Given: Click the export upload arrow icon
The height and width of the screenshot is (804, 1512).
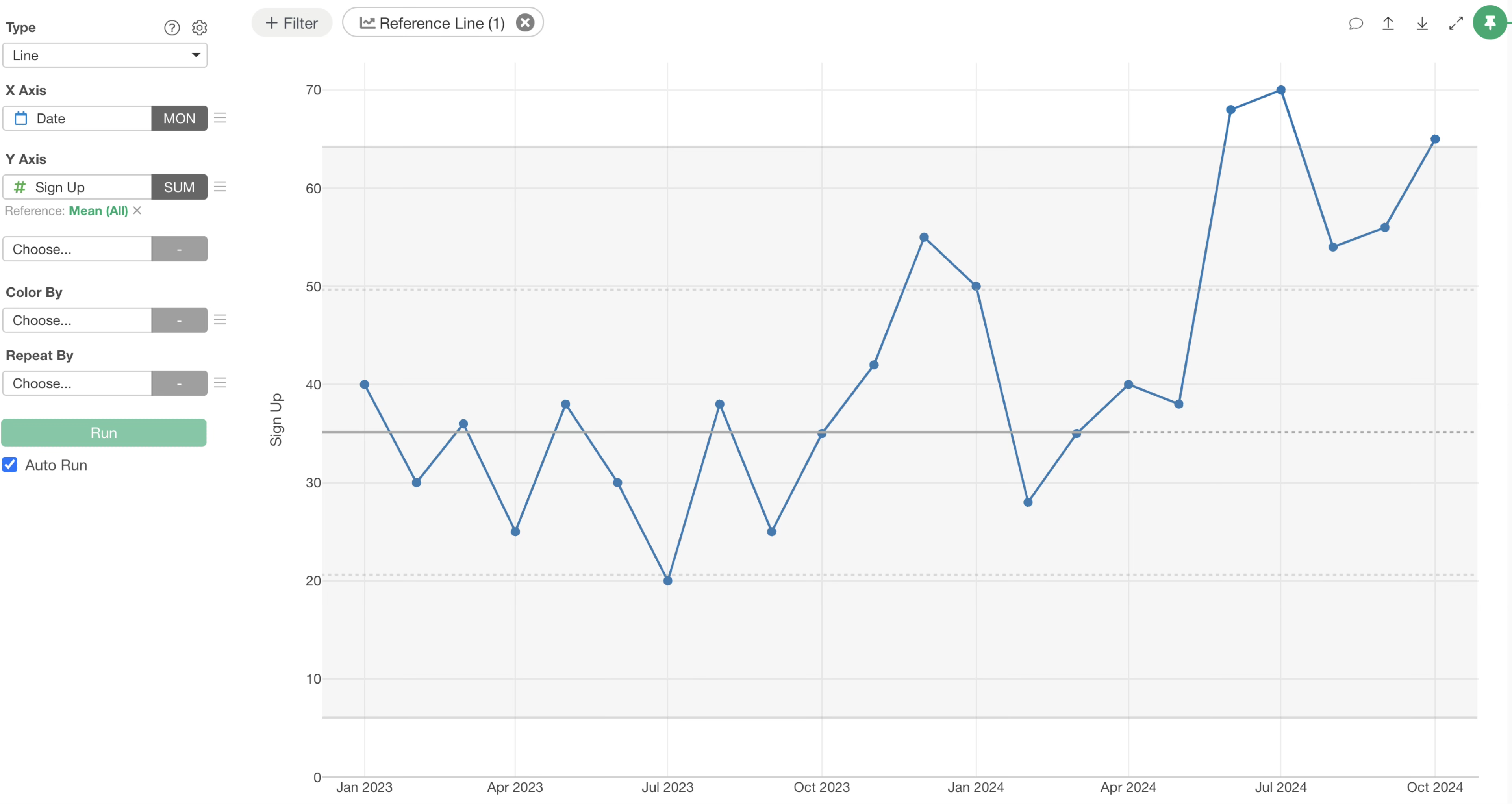Looking at the screenshot, I should tap(1388, 24).
